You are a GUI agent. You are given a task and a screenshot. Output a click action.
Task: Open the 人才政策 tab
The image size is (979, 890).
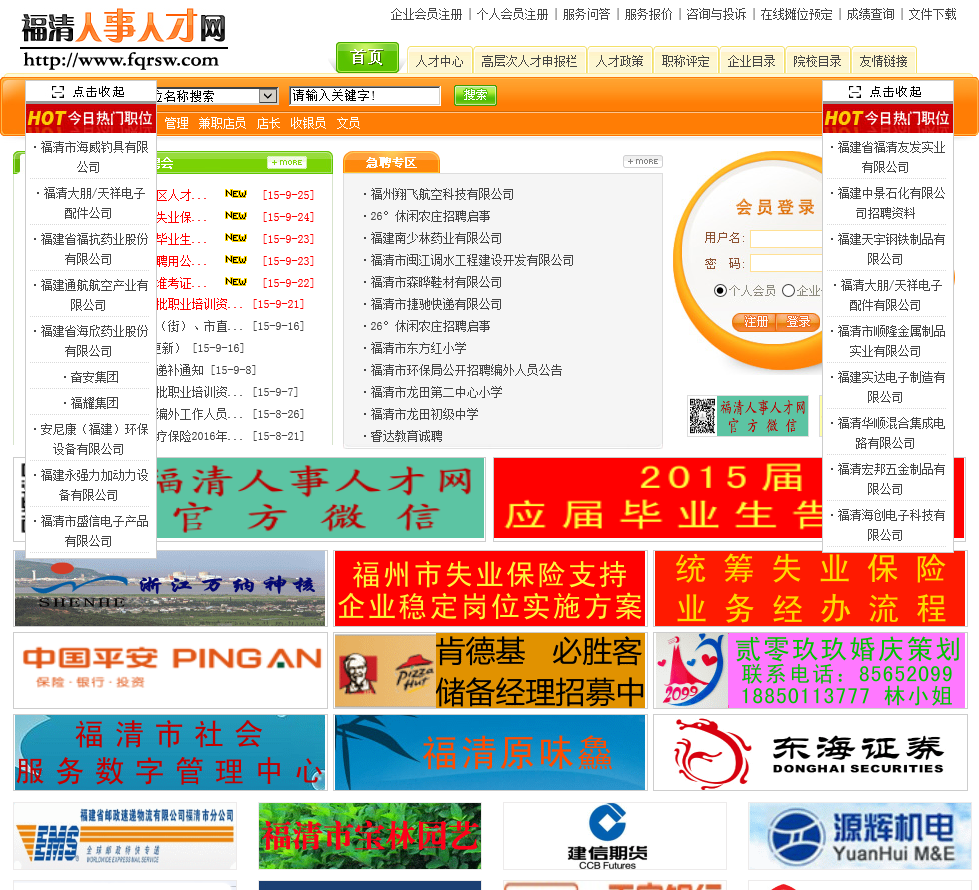(619, 61)
